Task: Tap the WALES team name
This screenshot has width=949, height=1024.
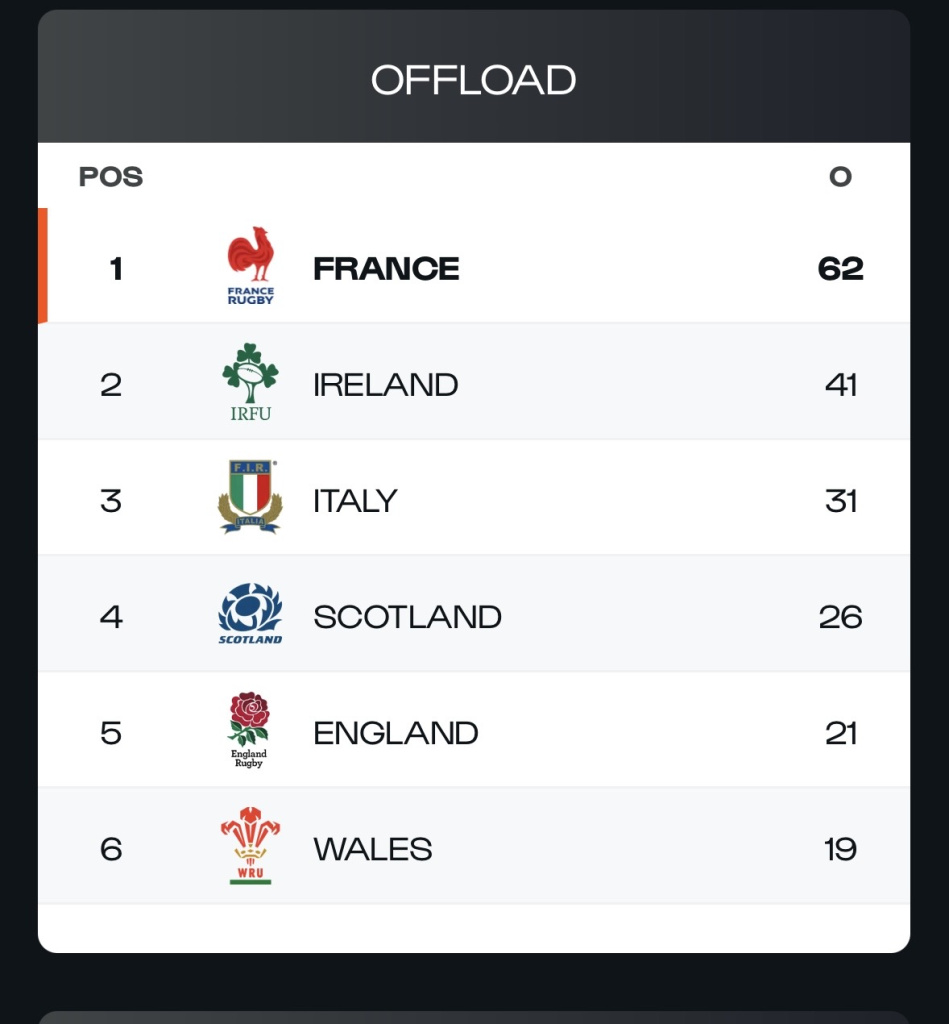Action: (372, 849)
